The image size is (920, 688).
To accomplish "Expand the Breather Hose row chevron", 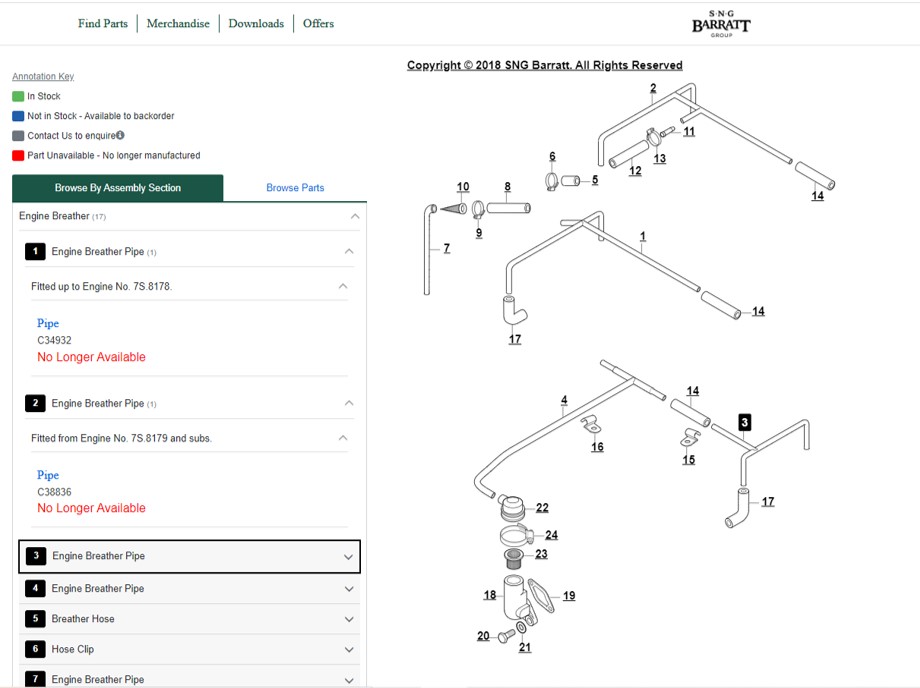I will 349,619.
